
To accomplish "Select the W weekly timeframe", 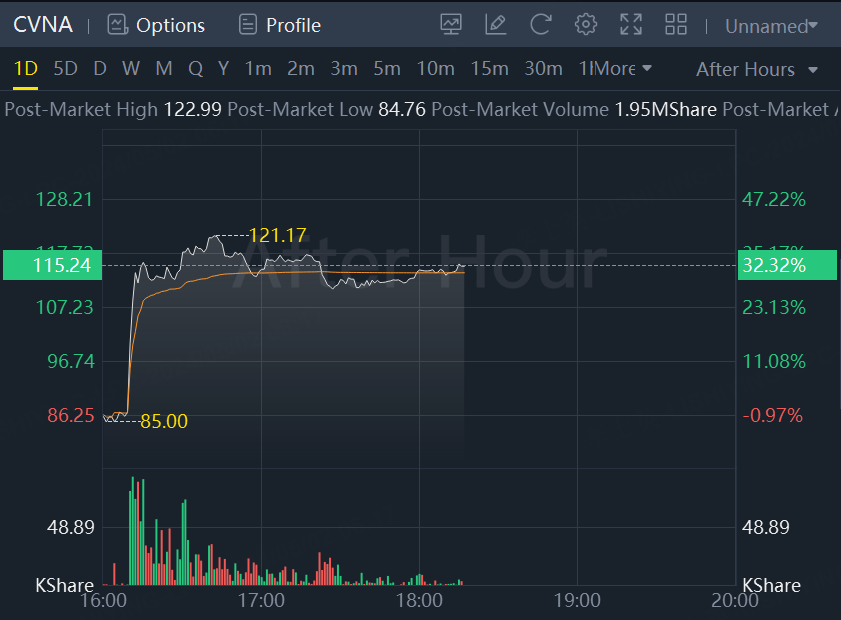I will point(131,69).
